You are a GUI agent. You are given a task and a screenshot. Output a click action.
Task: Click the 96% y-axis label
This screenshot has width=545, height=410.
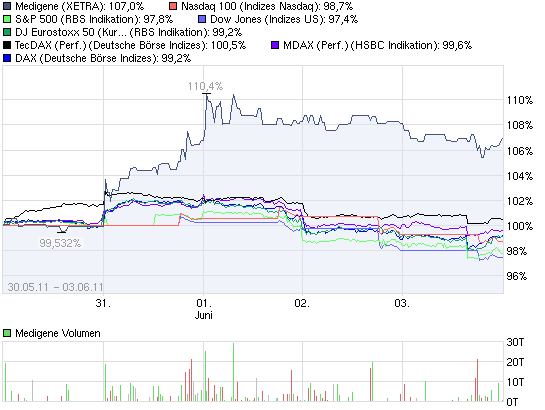pos(517,276)
